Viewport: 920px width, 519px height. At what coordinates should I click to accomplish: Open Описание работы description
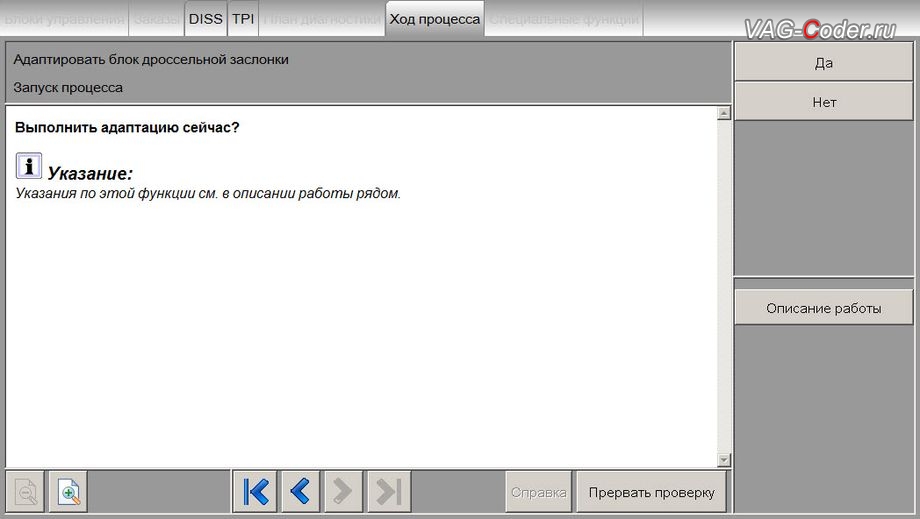tap(824, 308)
